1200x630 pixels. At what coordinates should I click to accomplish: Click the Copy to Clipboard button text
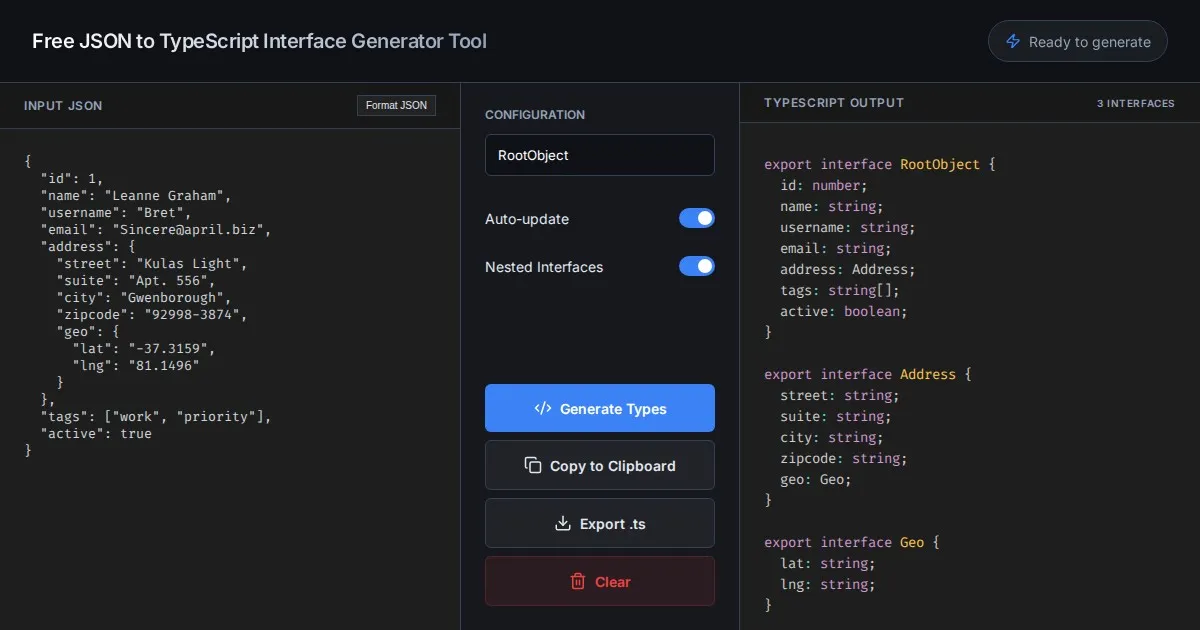[612, 466]
